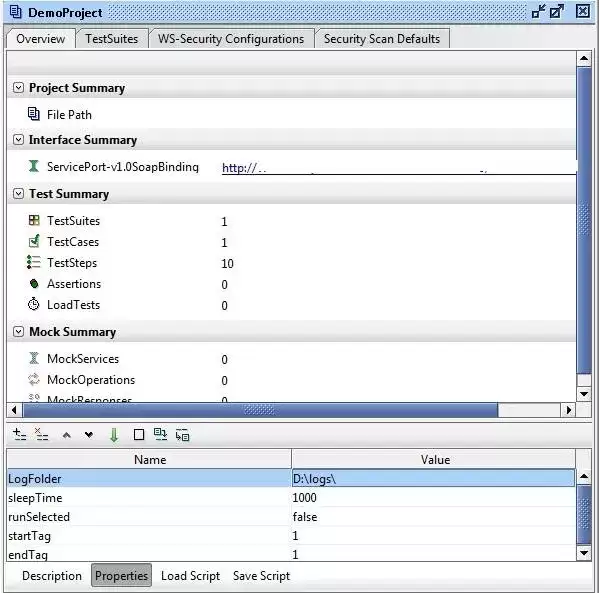Screen dimensions: 599x593
Task: Click the overview horizontal scrollbar thumb
Action: tap(261, 410)
